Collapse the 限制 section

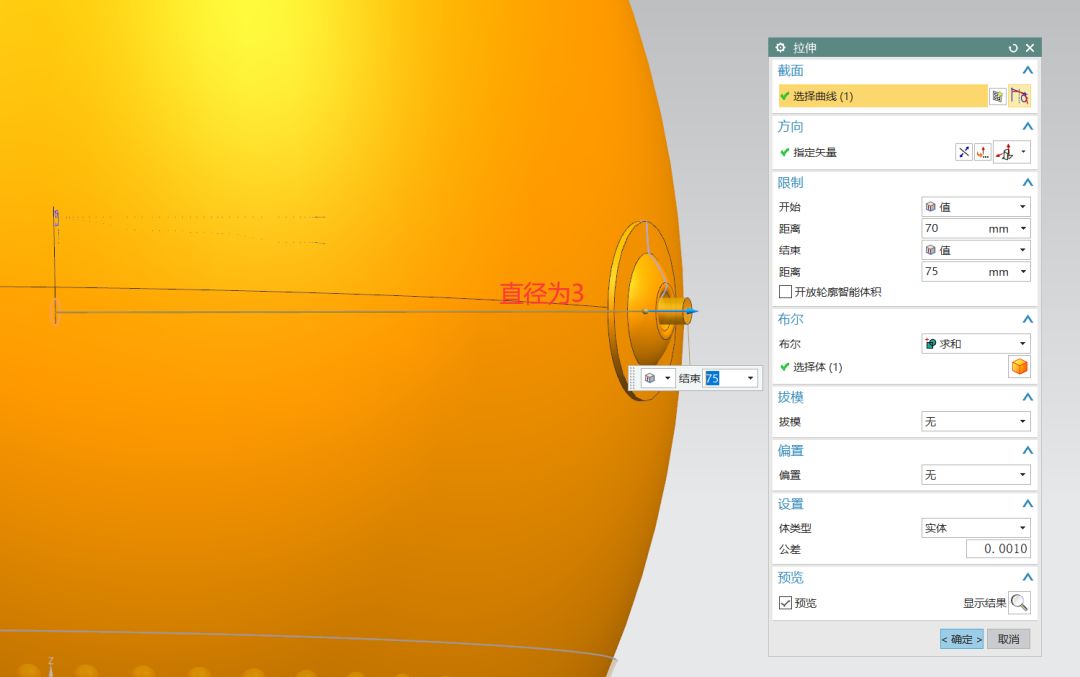[1028, 183]
